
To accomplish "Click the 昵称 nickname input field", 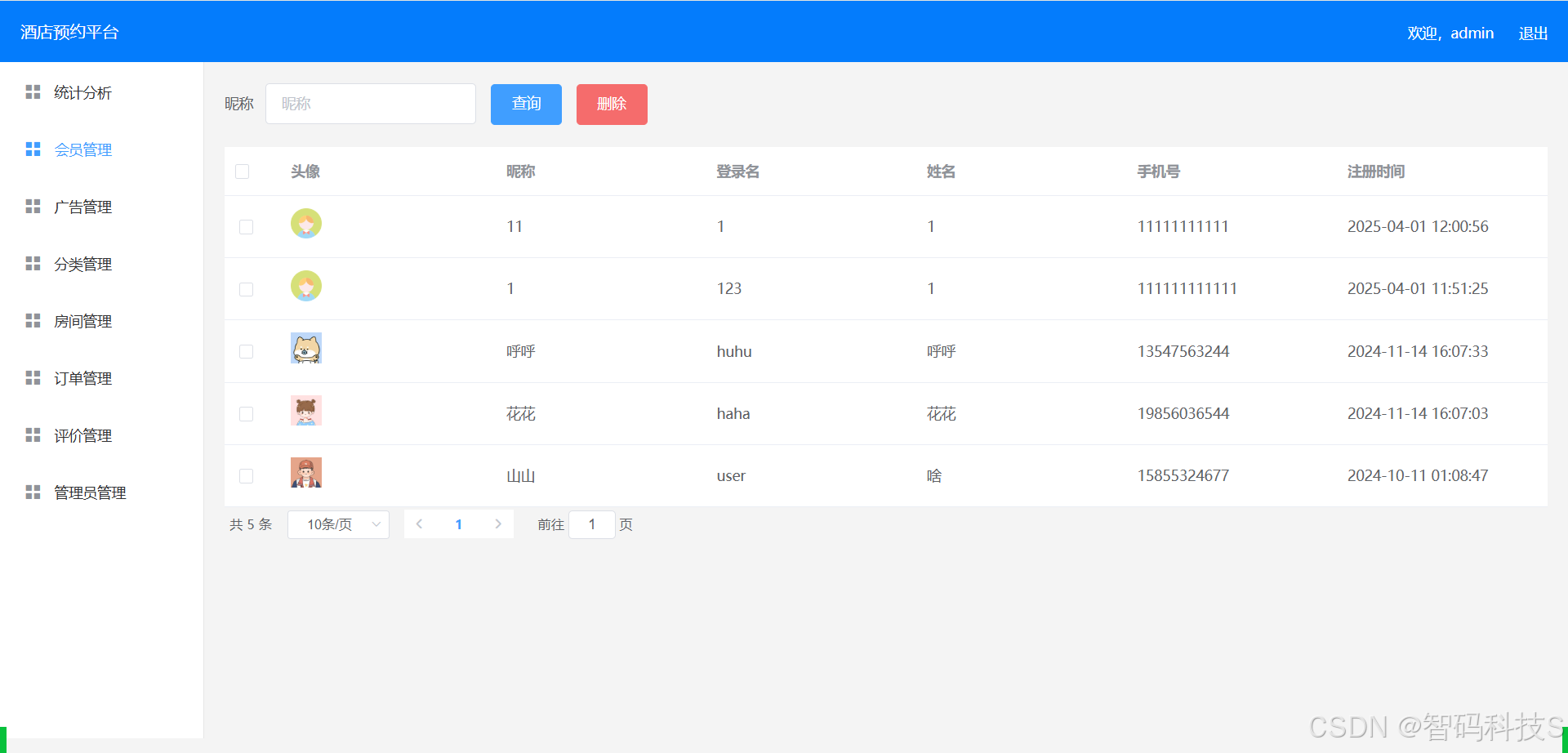I will coord(370,103).
